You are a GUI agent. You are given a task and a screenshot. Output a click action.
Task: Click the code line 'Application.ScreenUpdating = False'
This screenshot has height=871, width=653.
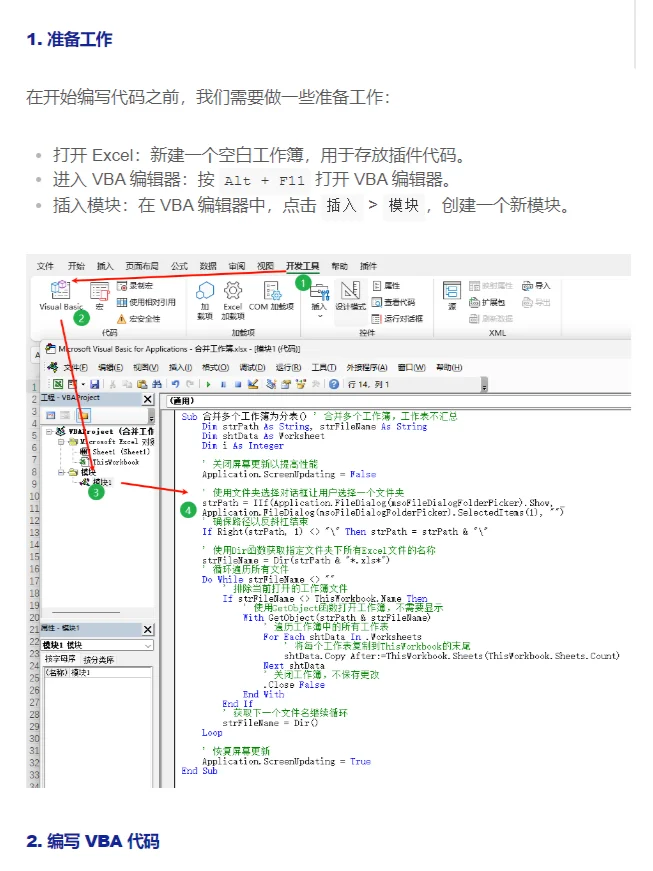click(x=289, y=474)
